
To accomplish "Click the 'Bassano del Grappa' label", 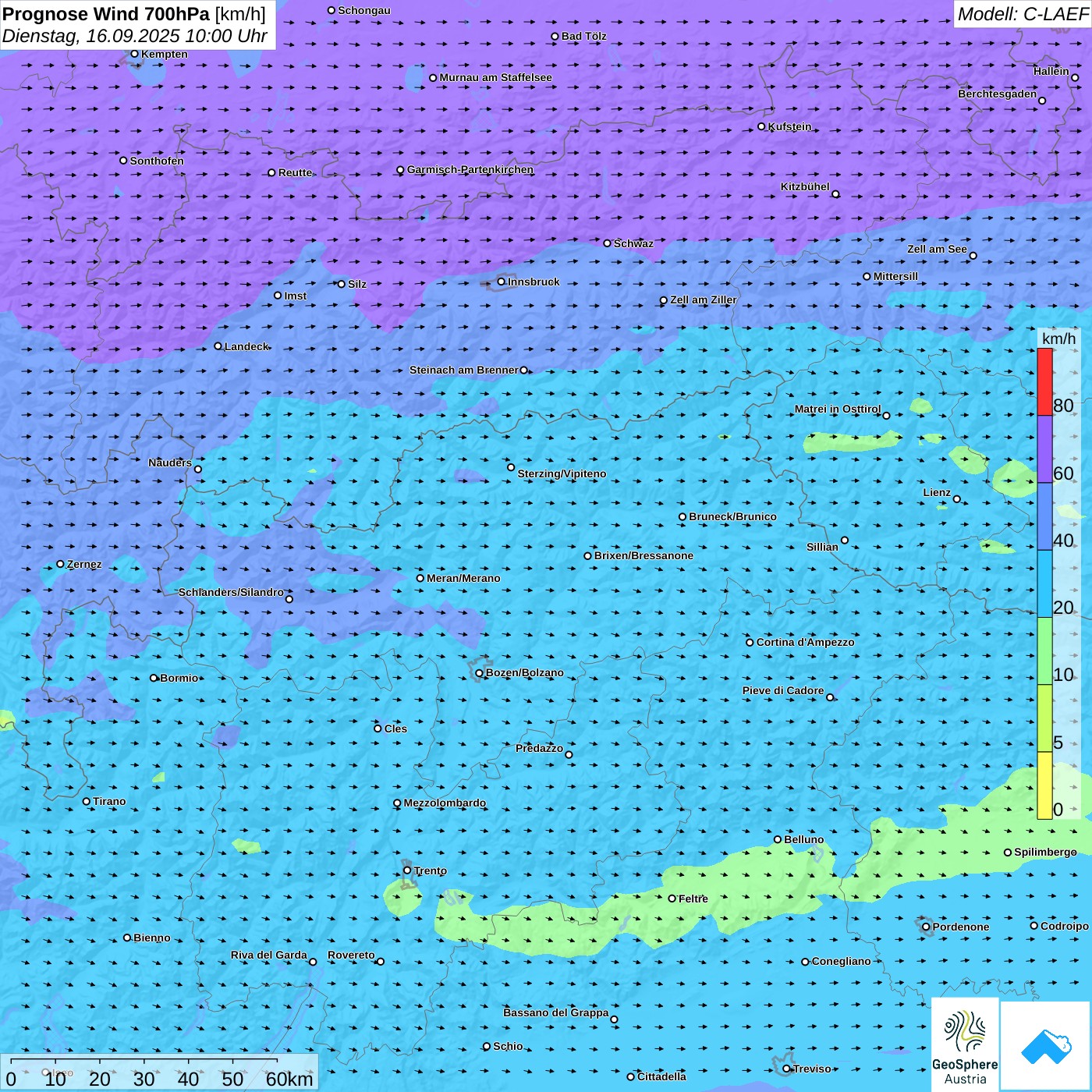I will point(555,1012).
